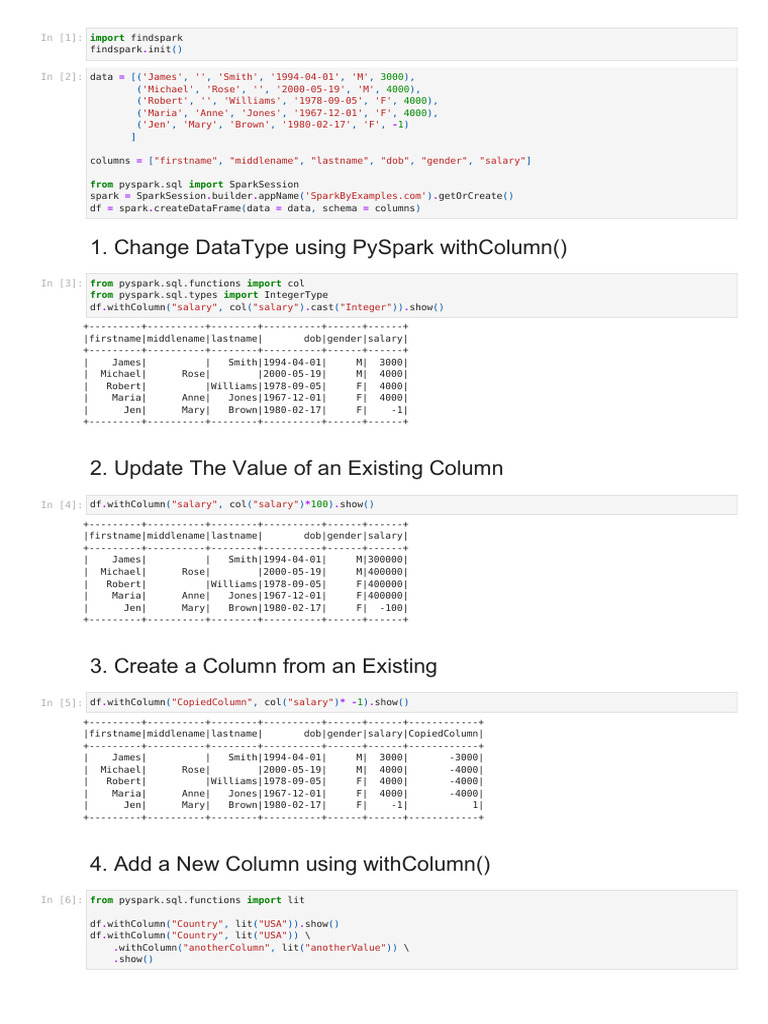Select the CopiedColumn withColumn code cell
Image resolution: width=768 pixels, height=1024 pixels.
pyautogui.click(x=411, y=702)
